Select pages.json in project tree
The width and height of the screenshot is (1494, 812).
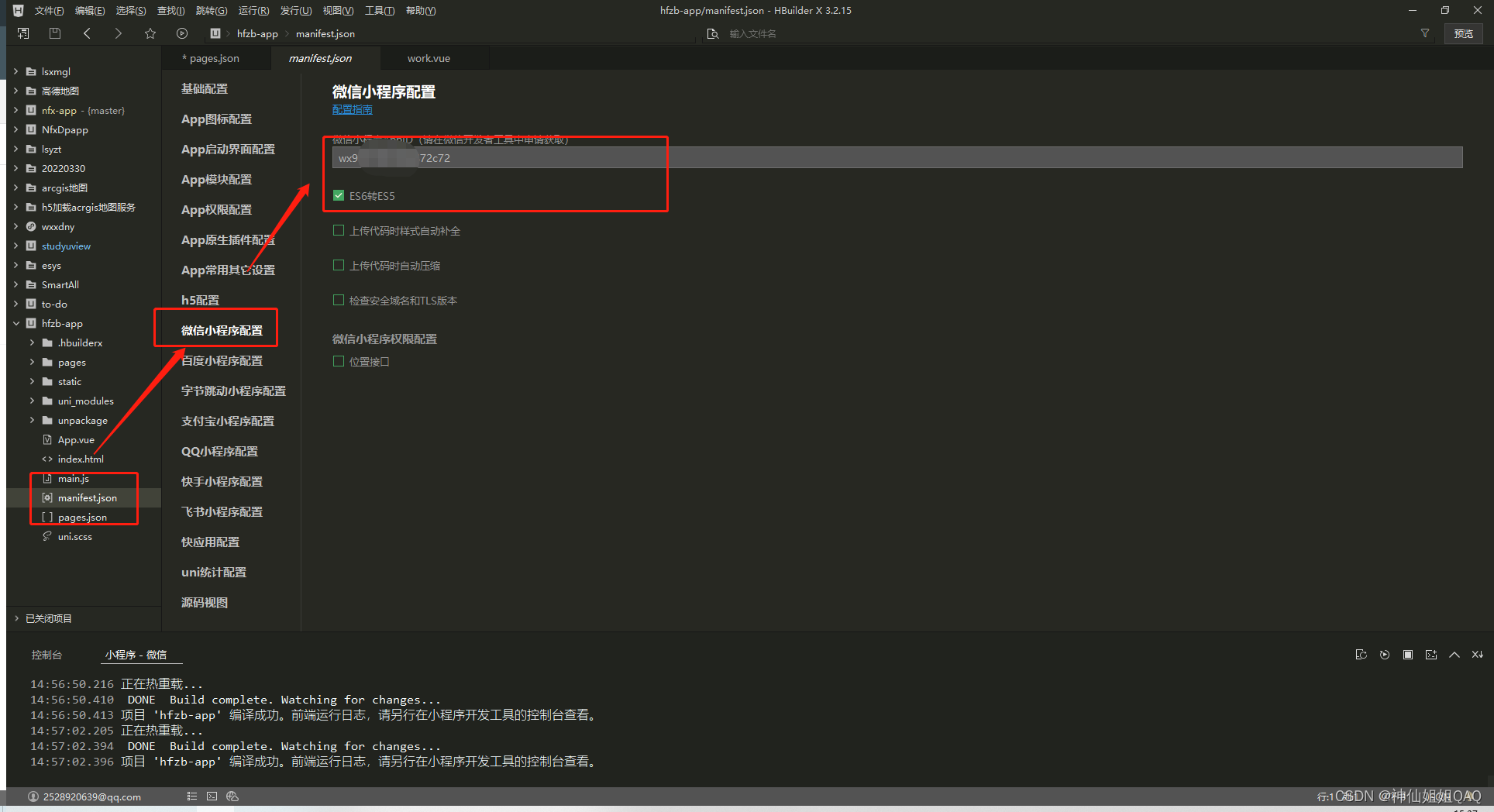pos(82,517)
